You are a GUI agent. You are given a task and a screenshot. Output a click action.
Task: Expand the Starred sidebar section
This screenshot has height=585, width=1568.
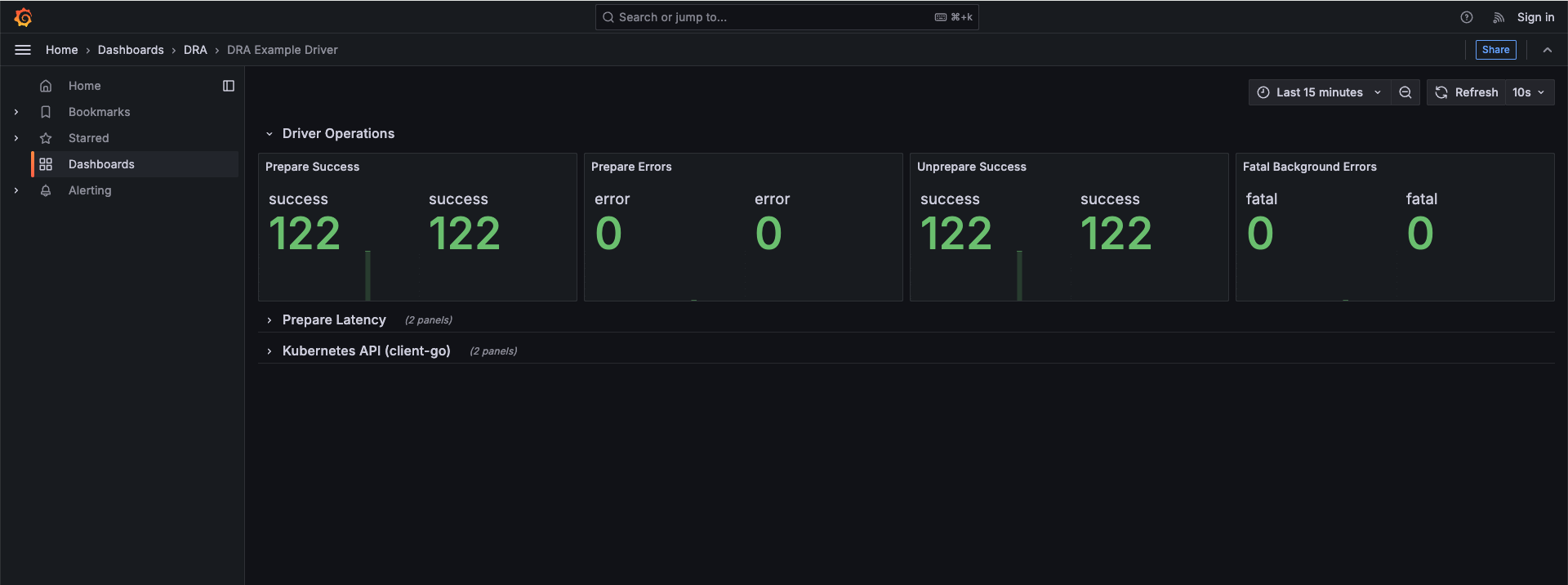click(x=16, y=138)
